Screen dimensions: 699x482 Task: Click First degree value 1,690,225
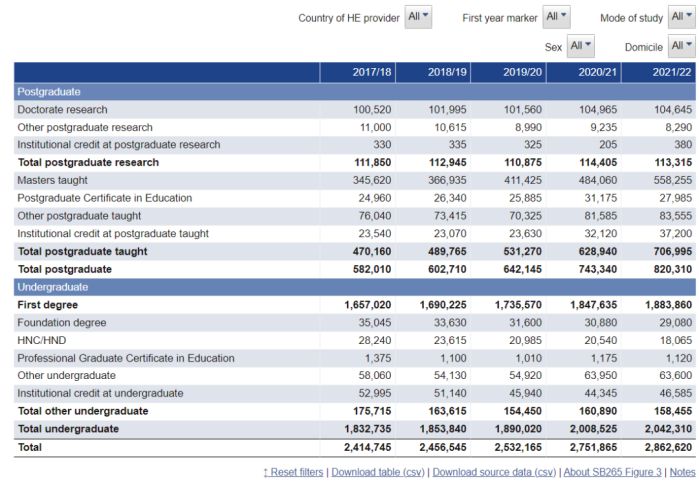(443, 305)
